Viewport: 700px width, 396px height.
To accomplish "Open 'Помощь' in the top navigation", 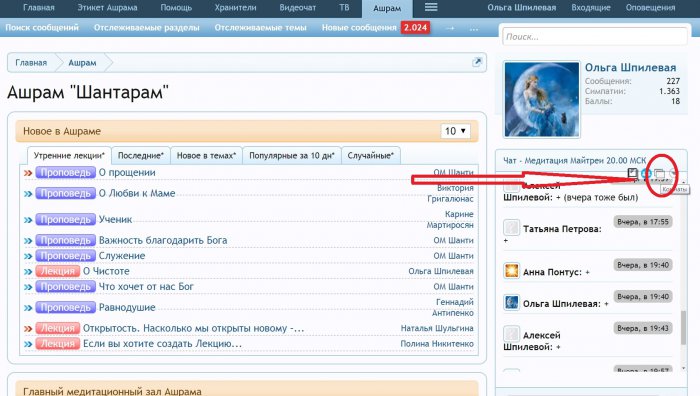I will [176, 8].
